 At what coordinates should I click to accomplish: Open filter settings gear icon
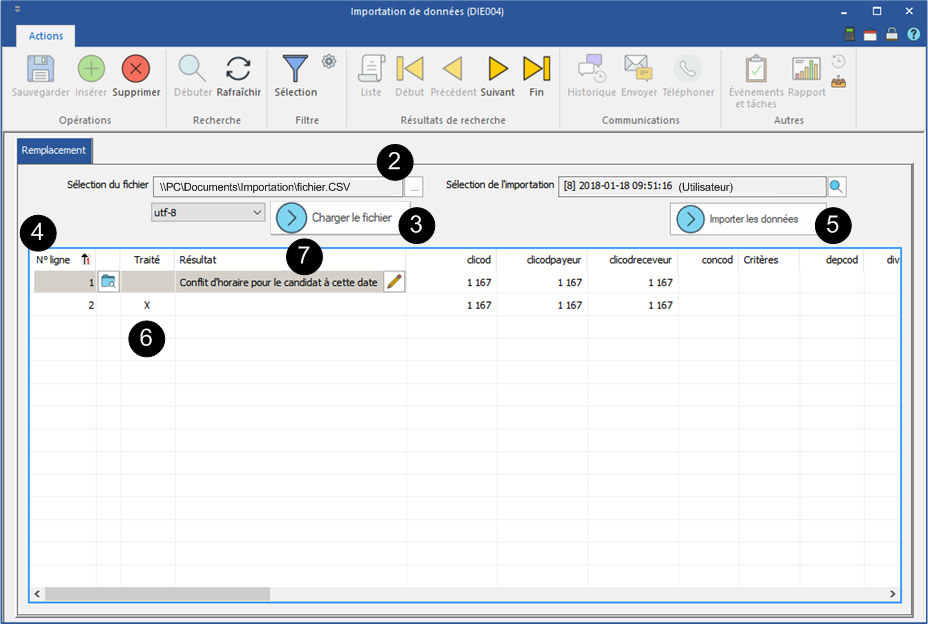(329, 62)
